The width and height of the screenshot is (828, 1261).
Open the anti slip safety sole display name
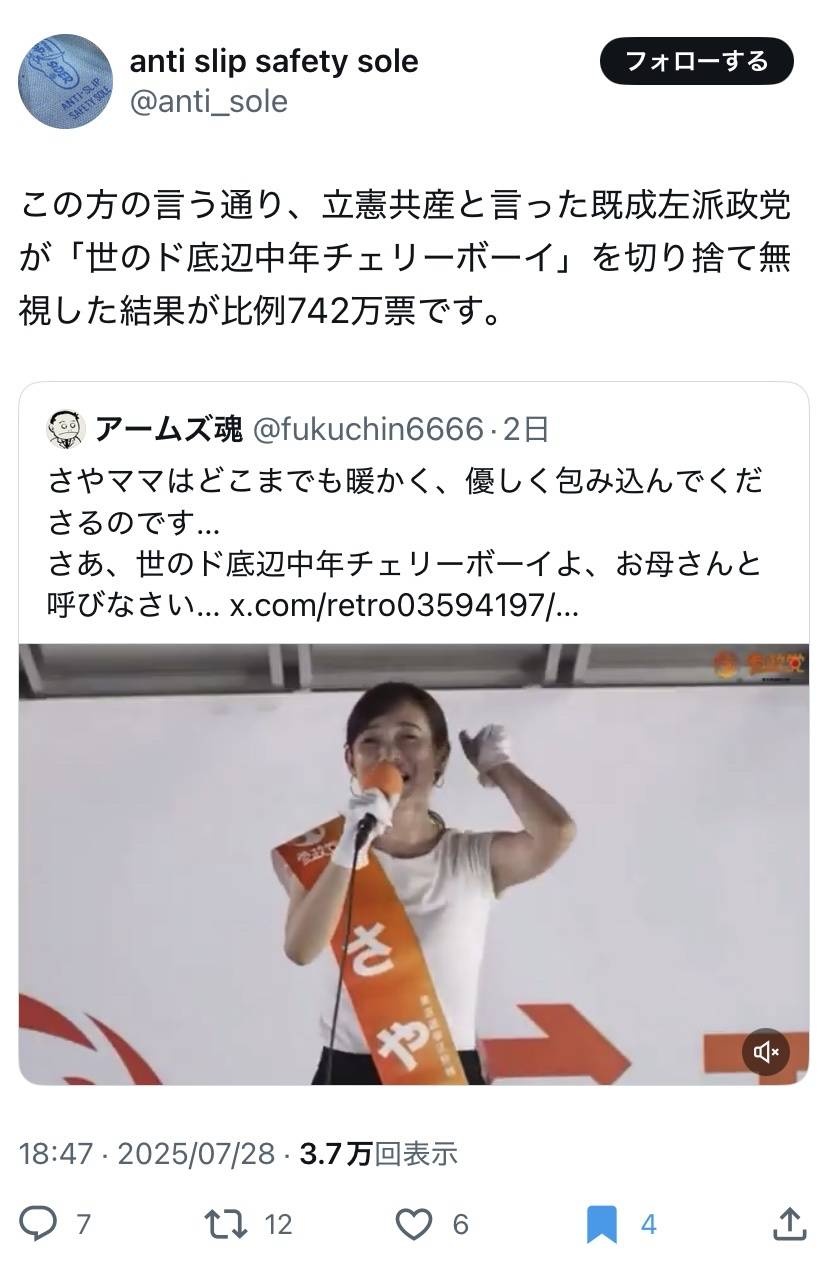pyautogui.click(x=274, y=62)
